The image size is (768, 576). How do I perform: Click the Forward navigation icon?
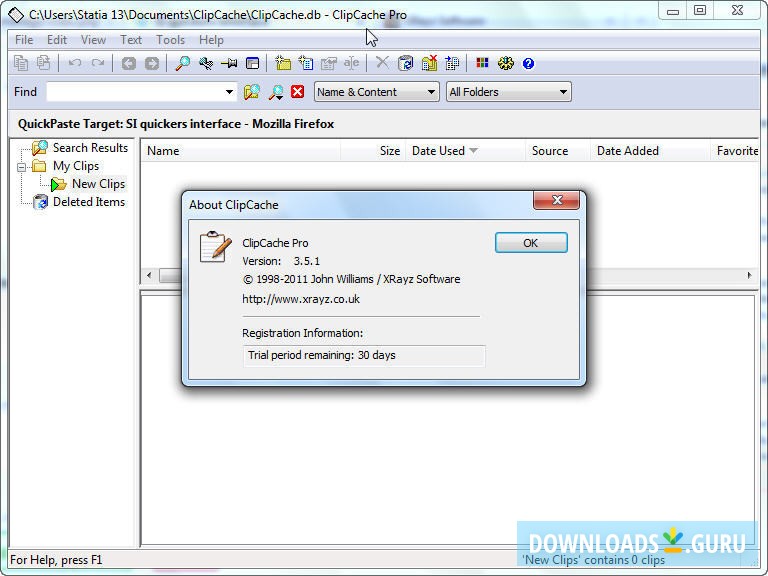[x=152, y=63]
